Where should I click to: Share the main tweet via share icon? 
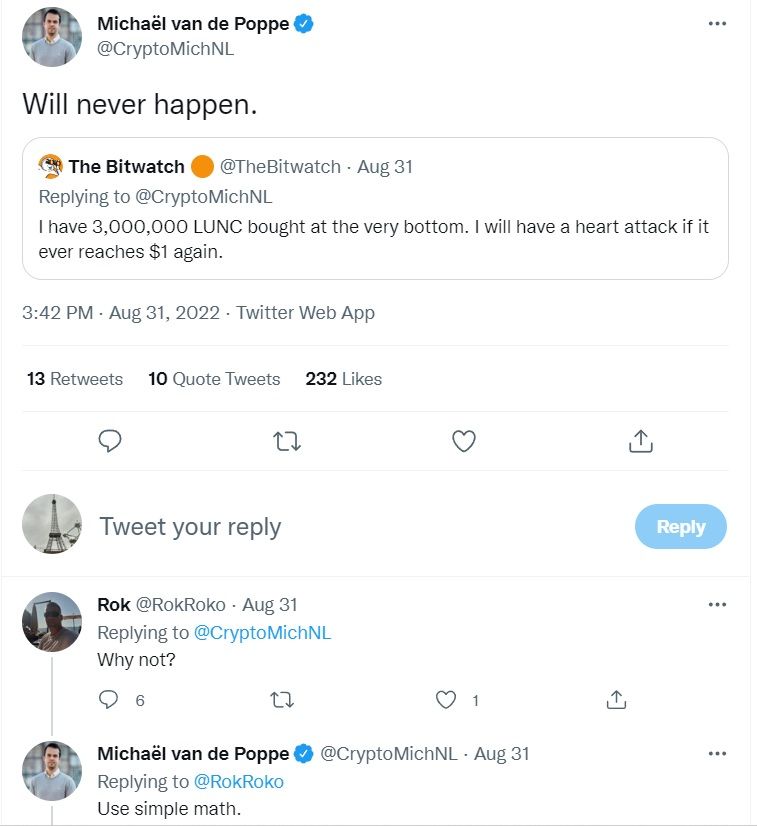(x=641, y=441)
